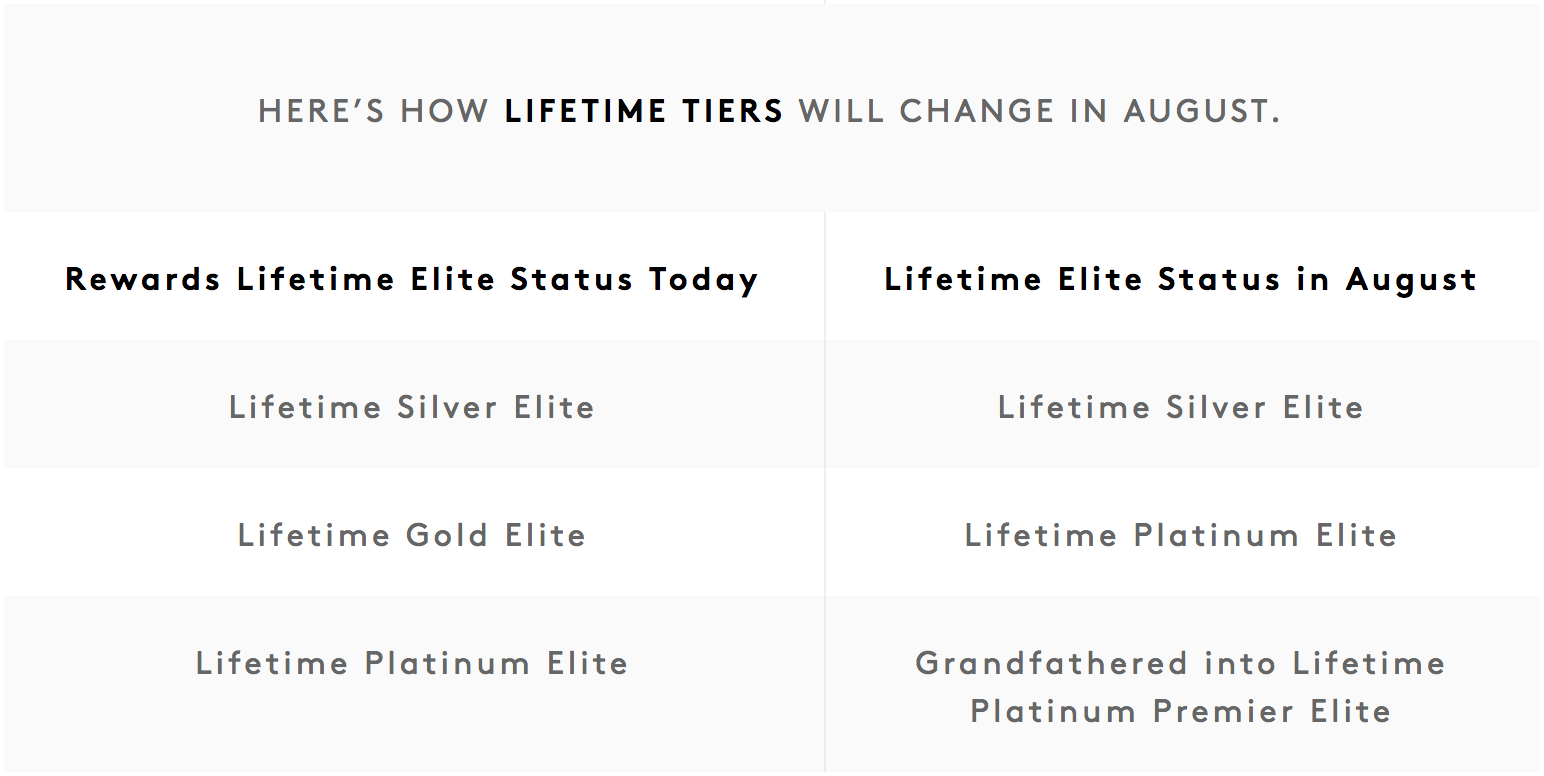Click the word "Today" in the left header
Viewport: 1544px width, 776px height.
coord(703,279)
